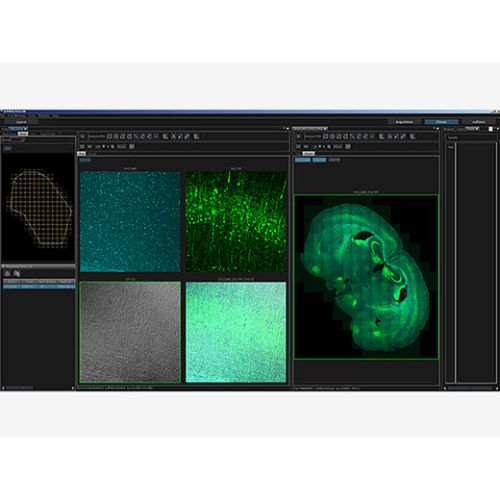500x500 pixels.
Task: Select the grayscale transmitted-light channel image
Action: click(130, 332)
